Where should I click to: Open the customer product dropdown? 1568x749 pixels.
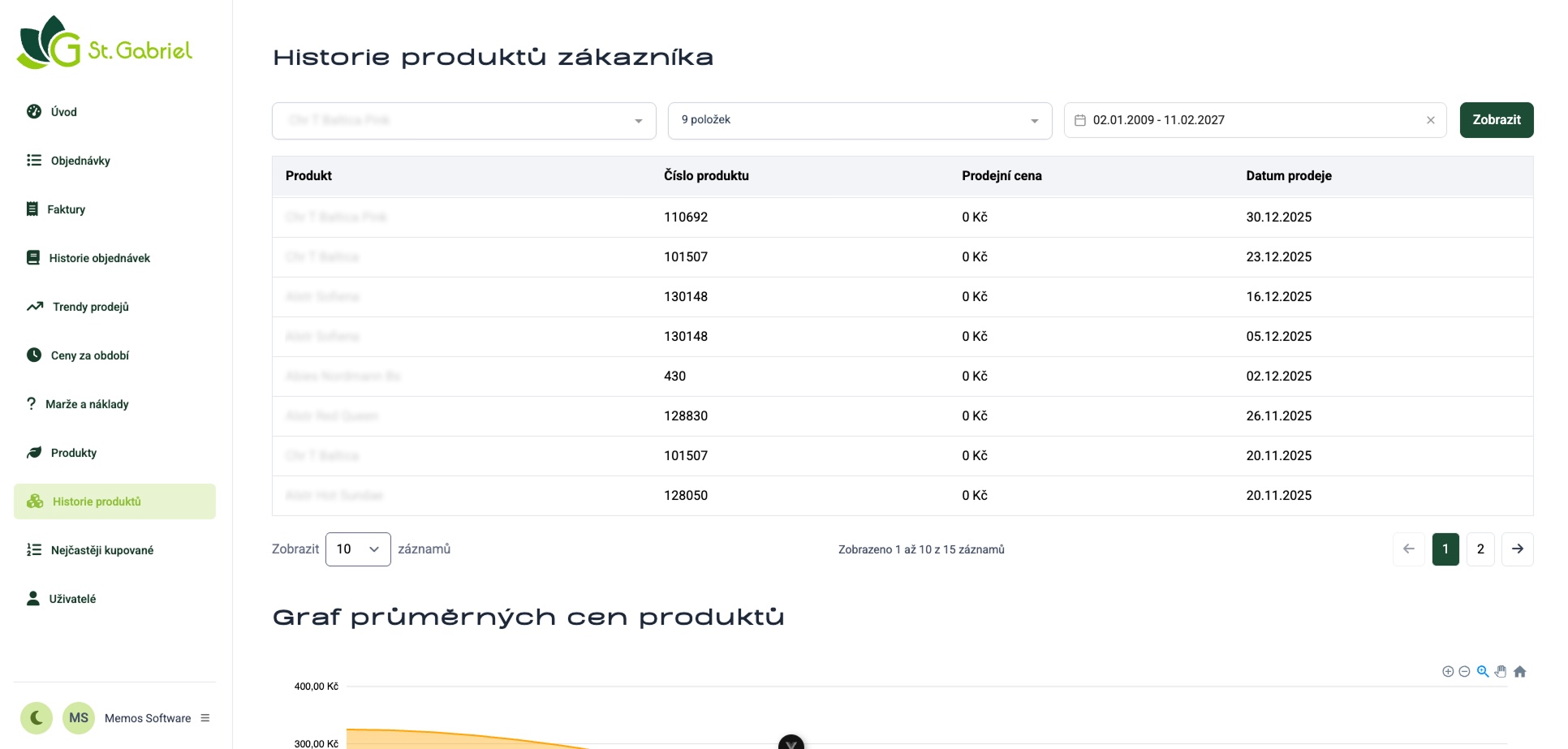point(463,121)
